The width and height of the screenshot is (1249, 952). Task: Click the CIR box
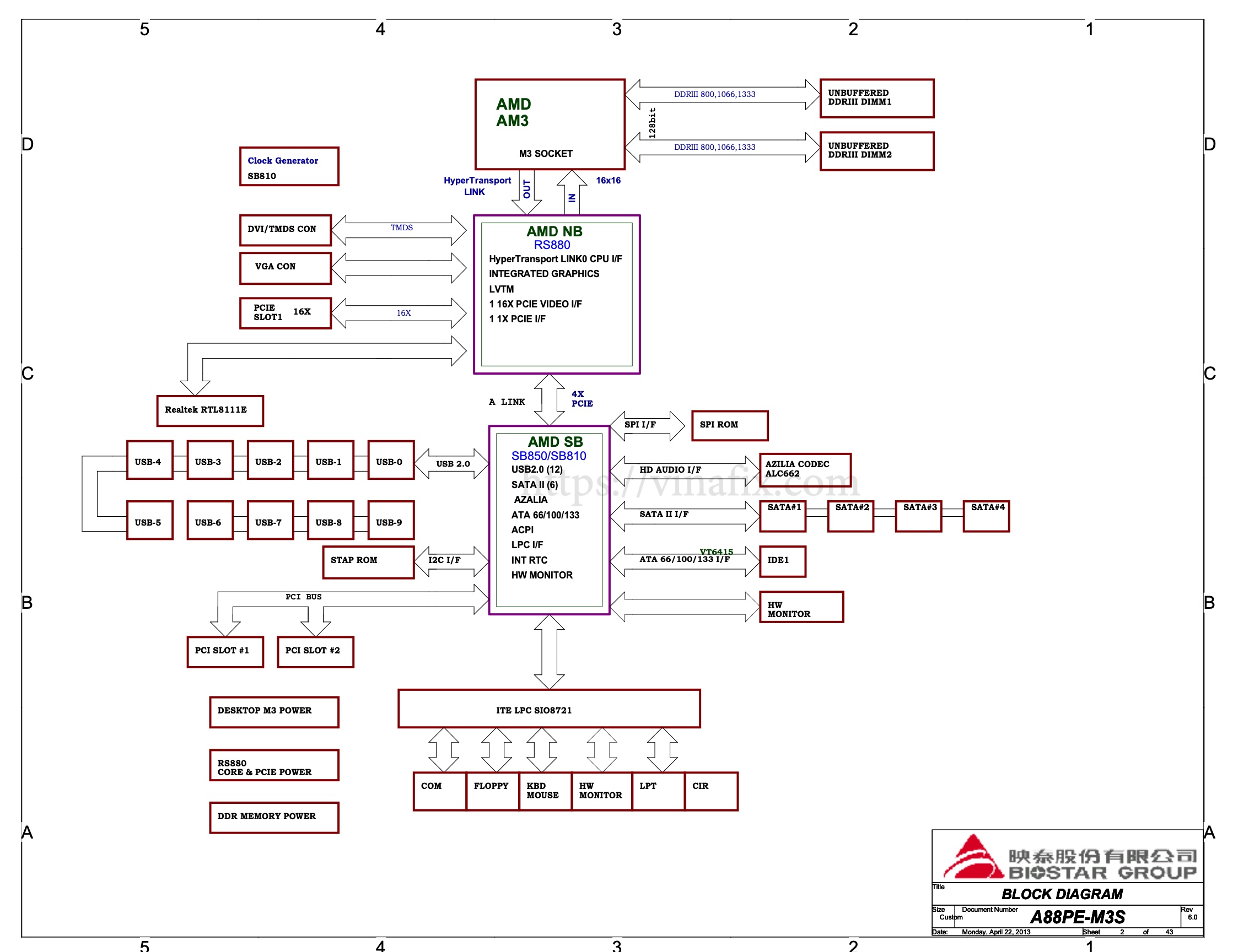(711, 791)
